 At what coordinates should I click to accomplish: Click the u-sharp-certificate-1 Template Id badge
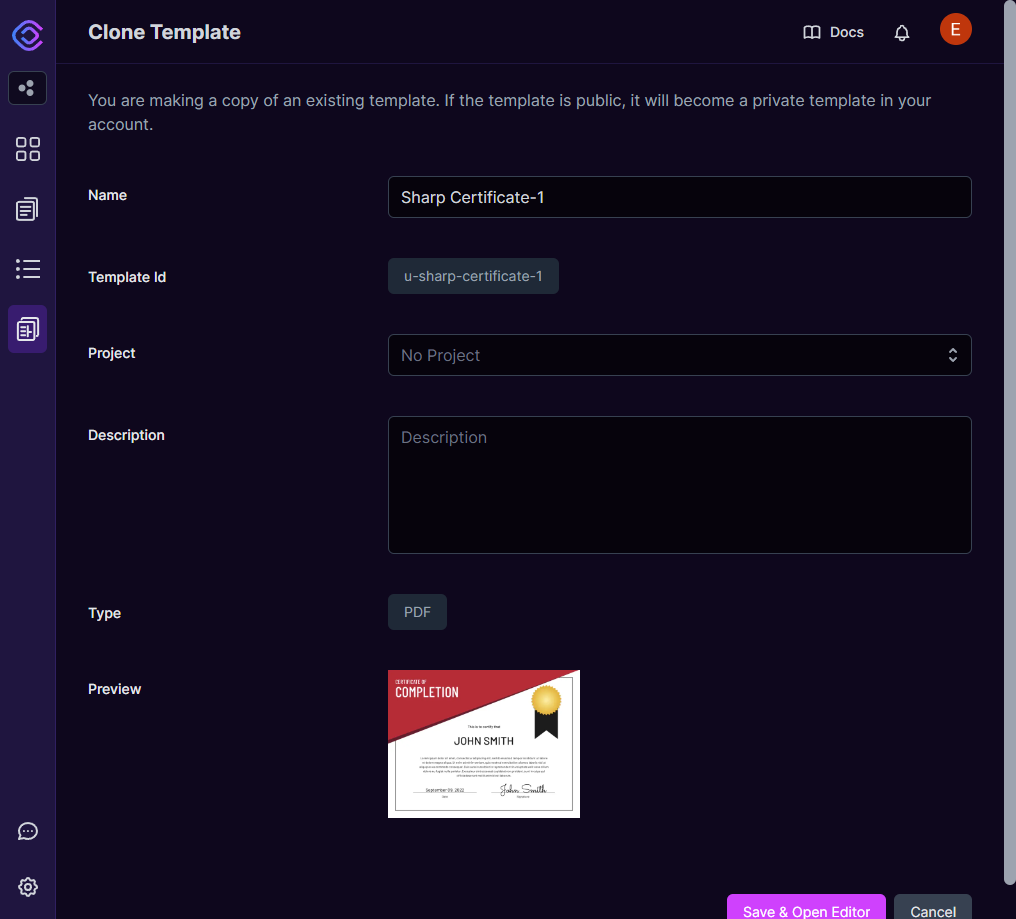[x=473, y=276]
